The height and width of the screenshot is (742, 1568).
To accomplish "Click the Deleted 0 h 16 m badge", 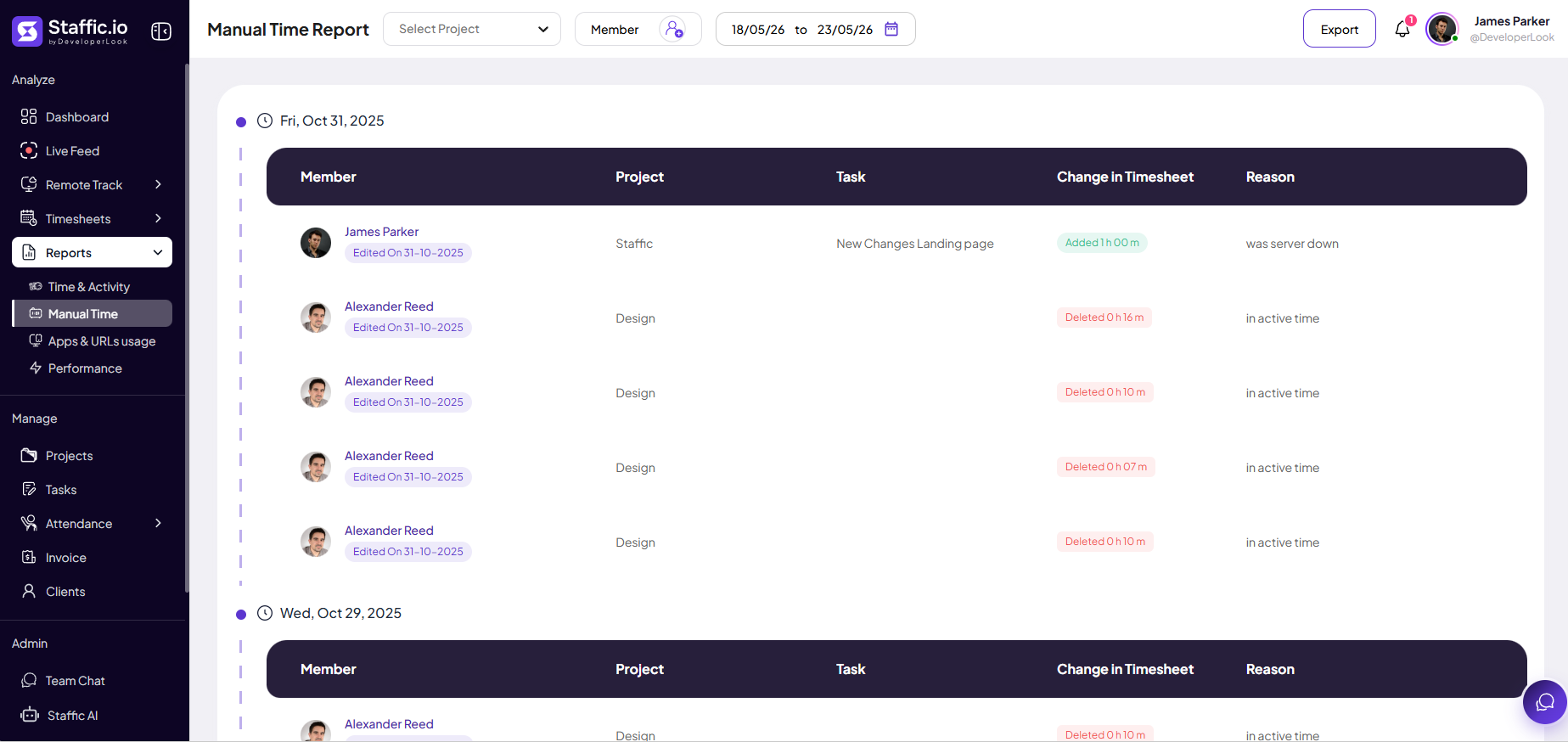I will [1104, 317].
